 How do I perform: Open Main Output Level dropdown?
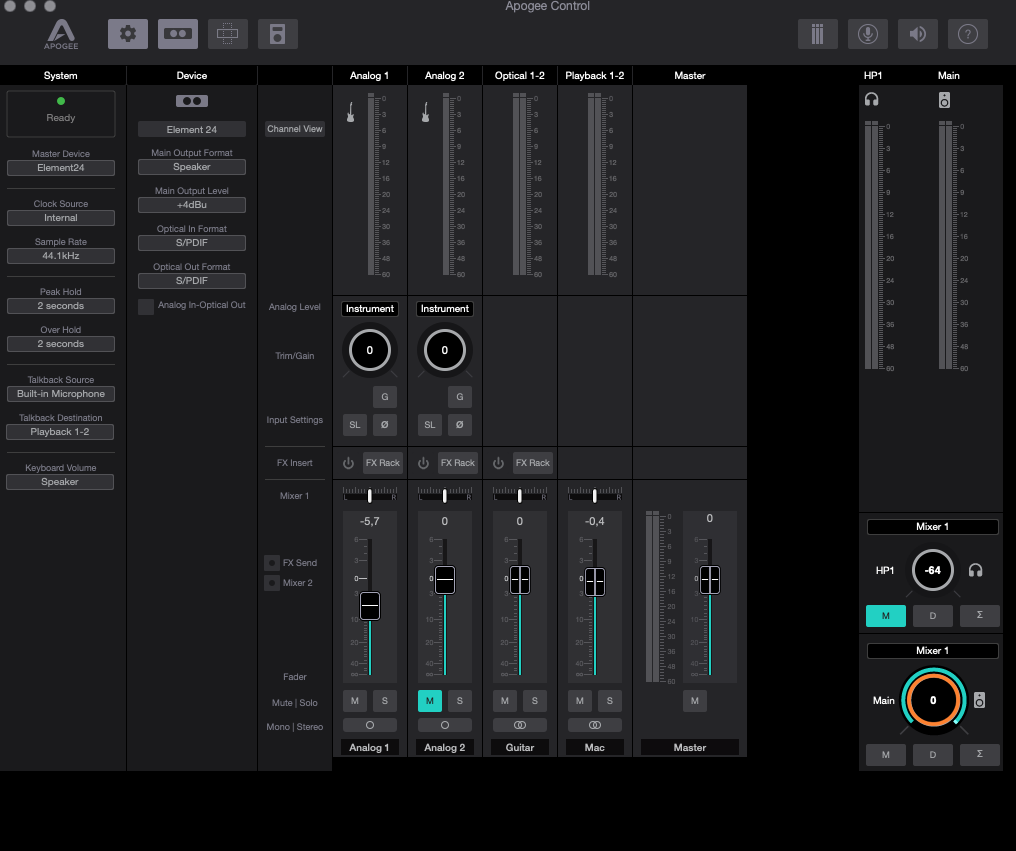pyautogui.click(x=192, y=205)
